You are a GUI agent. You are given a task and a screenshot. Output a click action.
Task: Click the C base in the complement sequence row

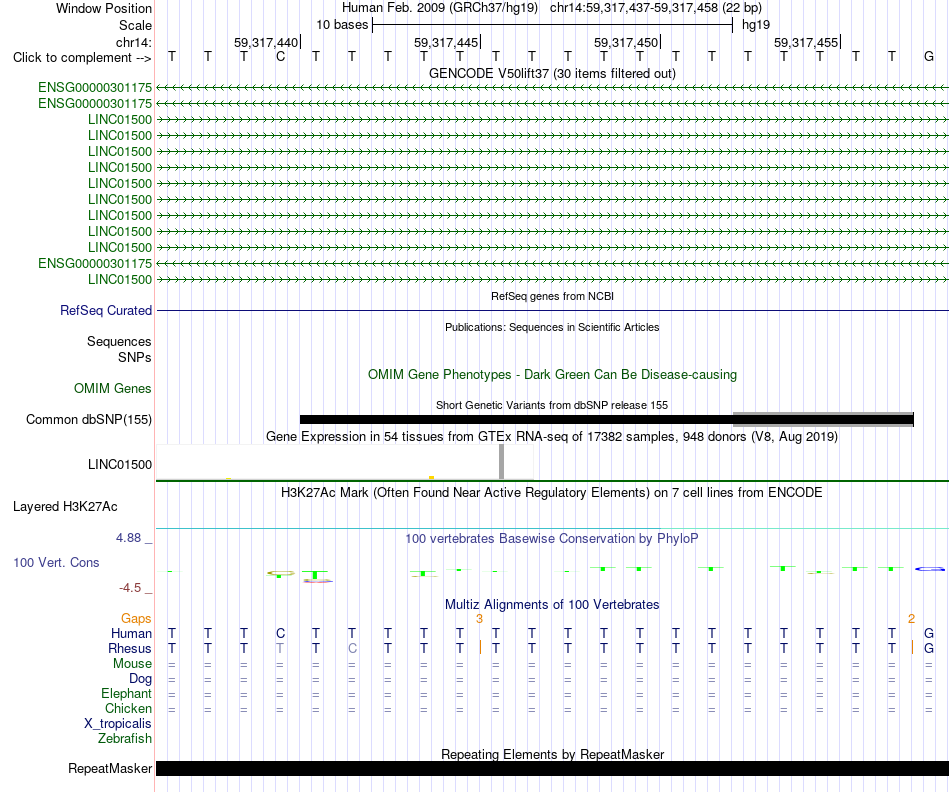click(280, 57)
